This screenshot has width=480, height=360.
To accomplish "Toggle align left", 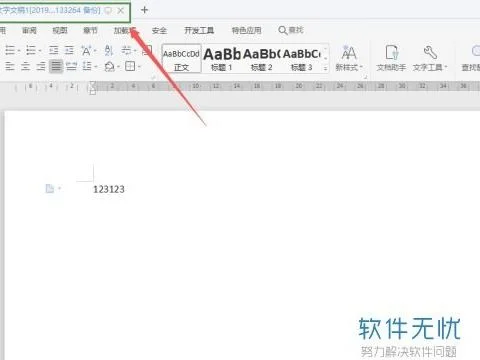I will pos(10,66).
